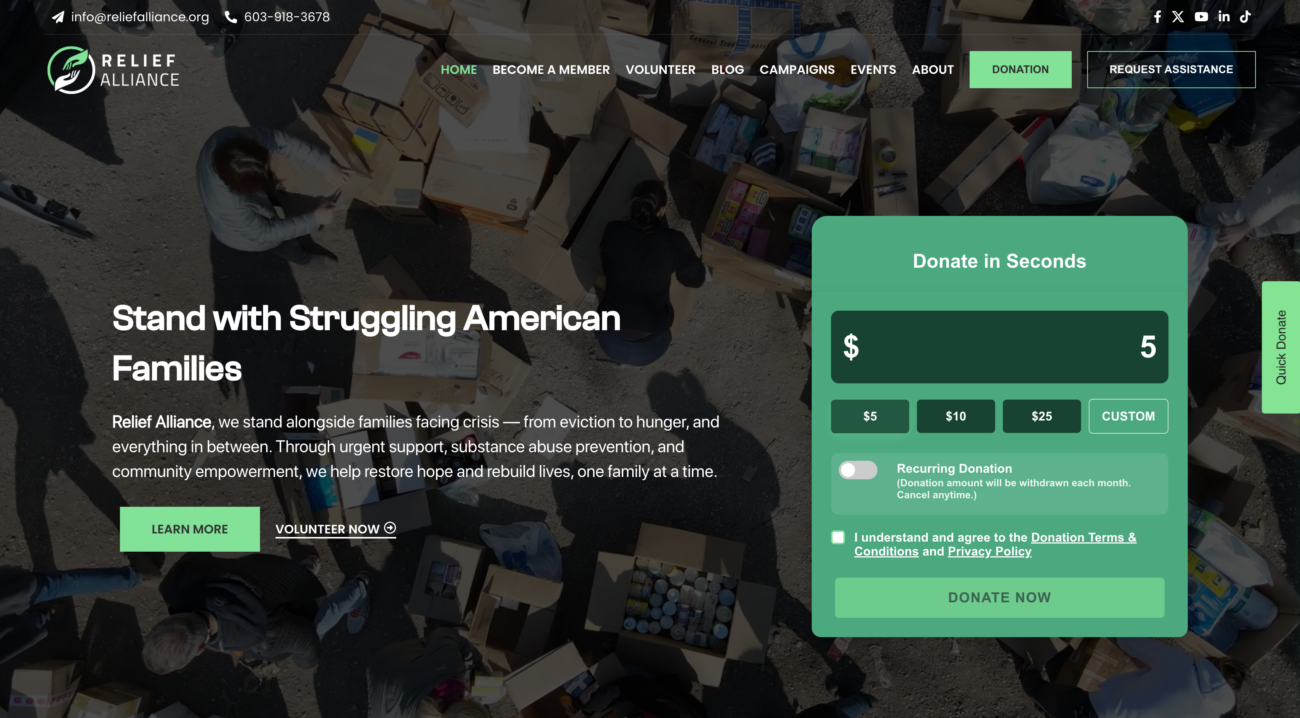The image size is (1300, 718).
Task: Open the Quick Donate side tab
Action: pos(1281,347)
